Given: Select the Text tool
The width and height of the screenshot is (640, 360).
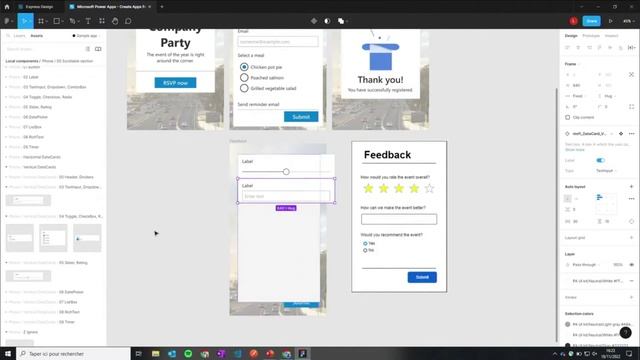Looking at the screenshot, I should pos(88,21).
